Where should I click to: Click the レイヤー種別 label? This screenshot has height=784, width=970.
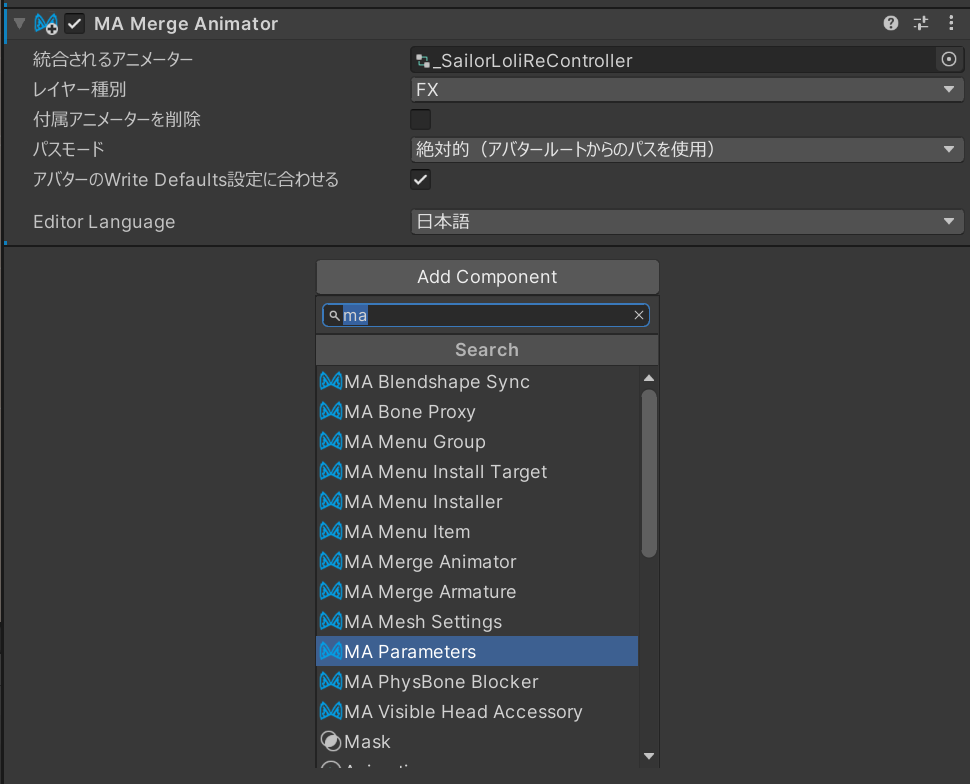point(80,90)
